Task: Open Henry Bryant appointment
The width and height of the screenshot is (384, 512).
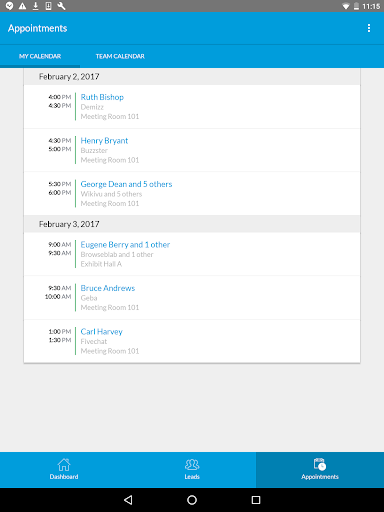Action: tap(192, 150)
